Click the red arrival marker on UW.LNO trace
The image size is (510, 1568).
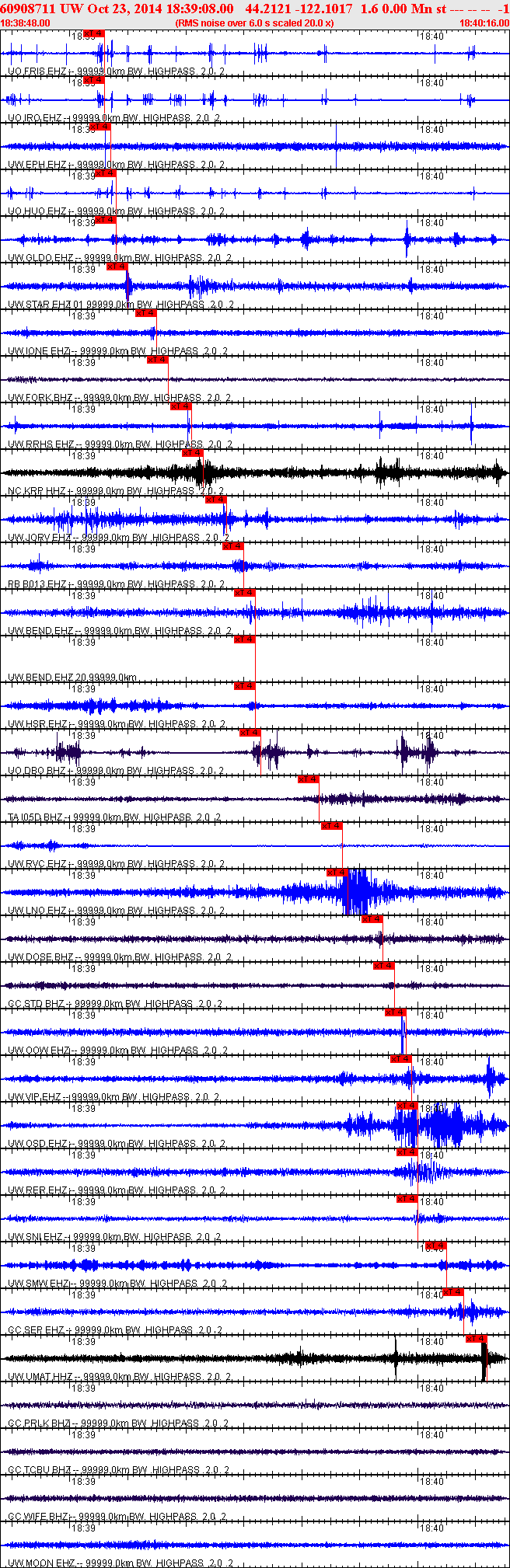click(x=337, y=873)
